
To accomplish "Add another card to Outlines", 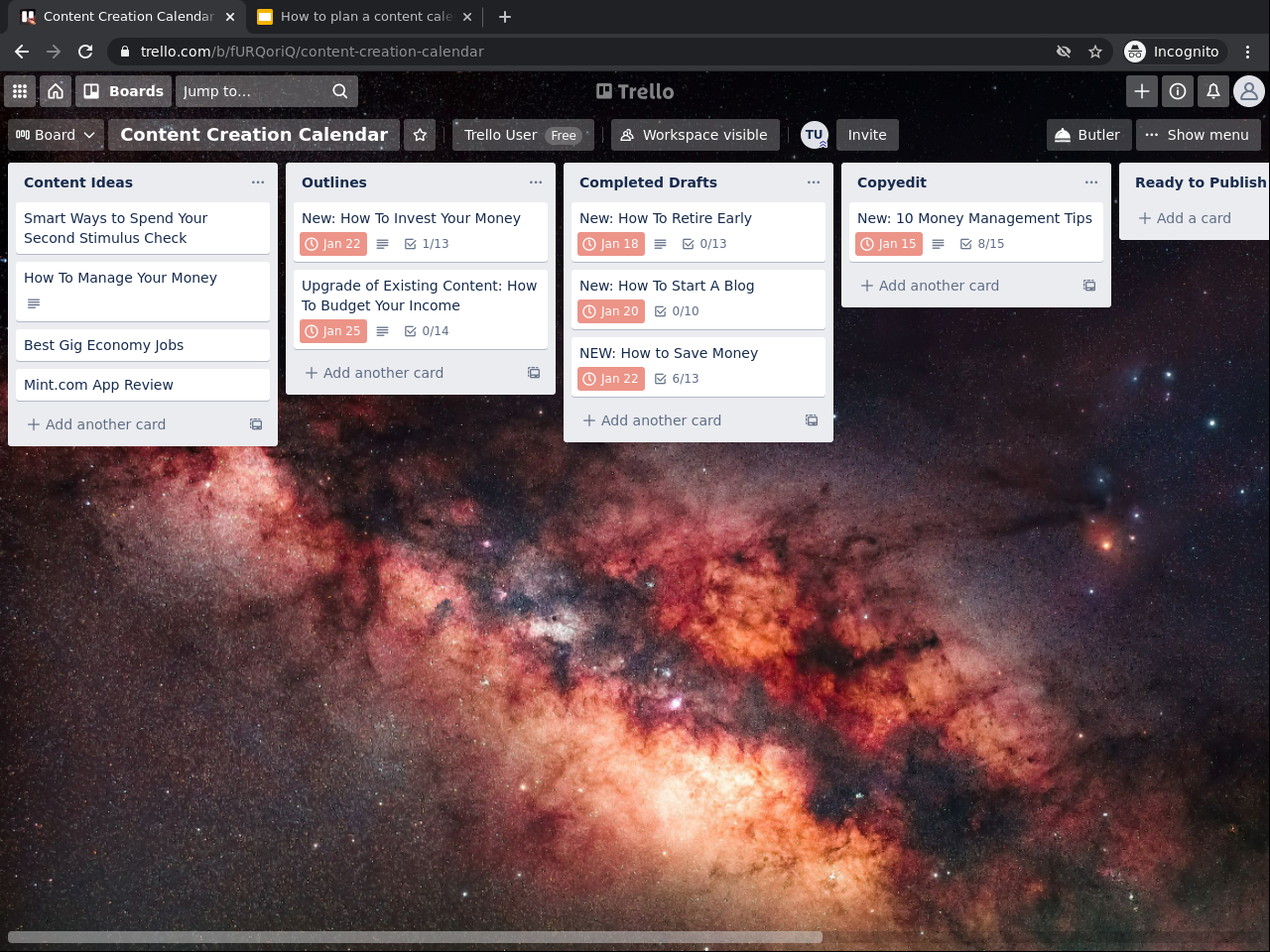I will click(407, 373).
